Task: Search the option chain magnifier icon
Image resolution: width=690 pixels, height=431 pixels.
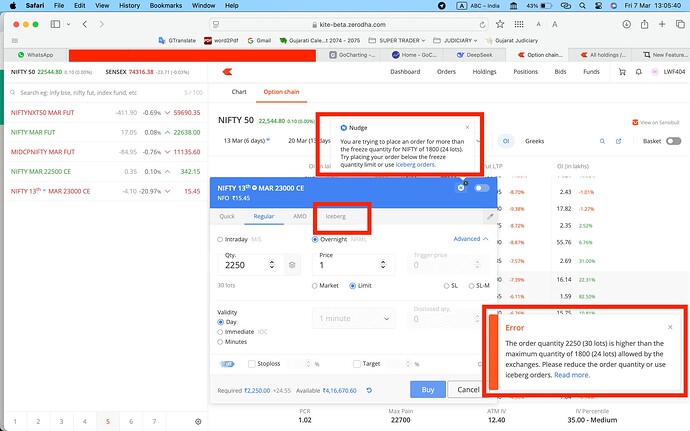Action: click(x=602, y=141)
